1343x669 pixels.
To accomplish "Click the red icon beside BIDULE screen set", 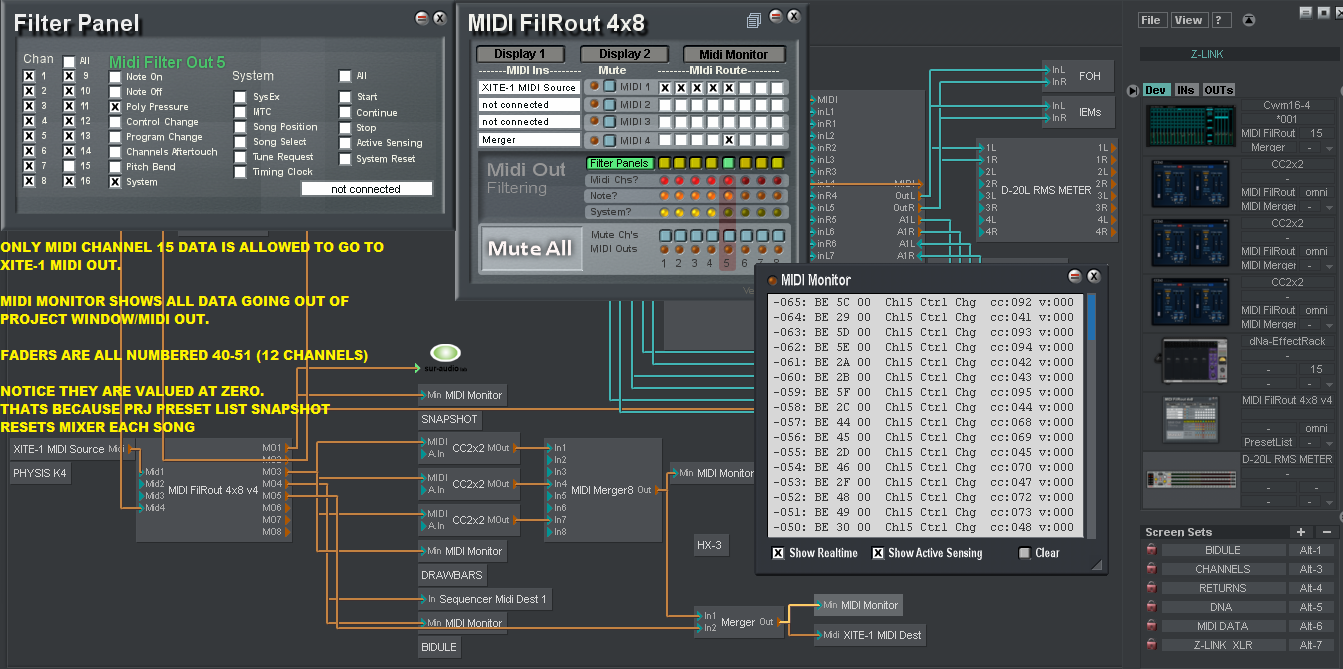I will coord(1150,549).
